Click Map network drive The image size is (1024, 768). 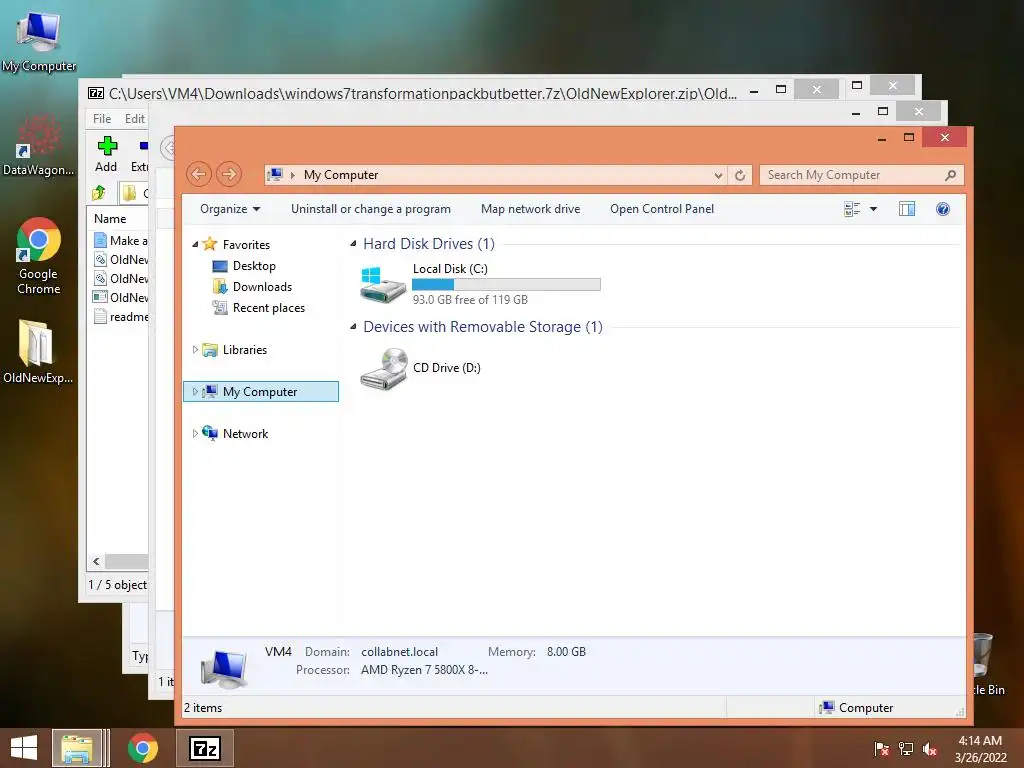pos(530,209)
